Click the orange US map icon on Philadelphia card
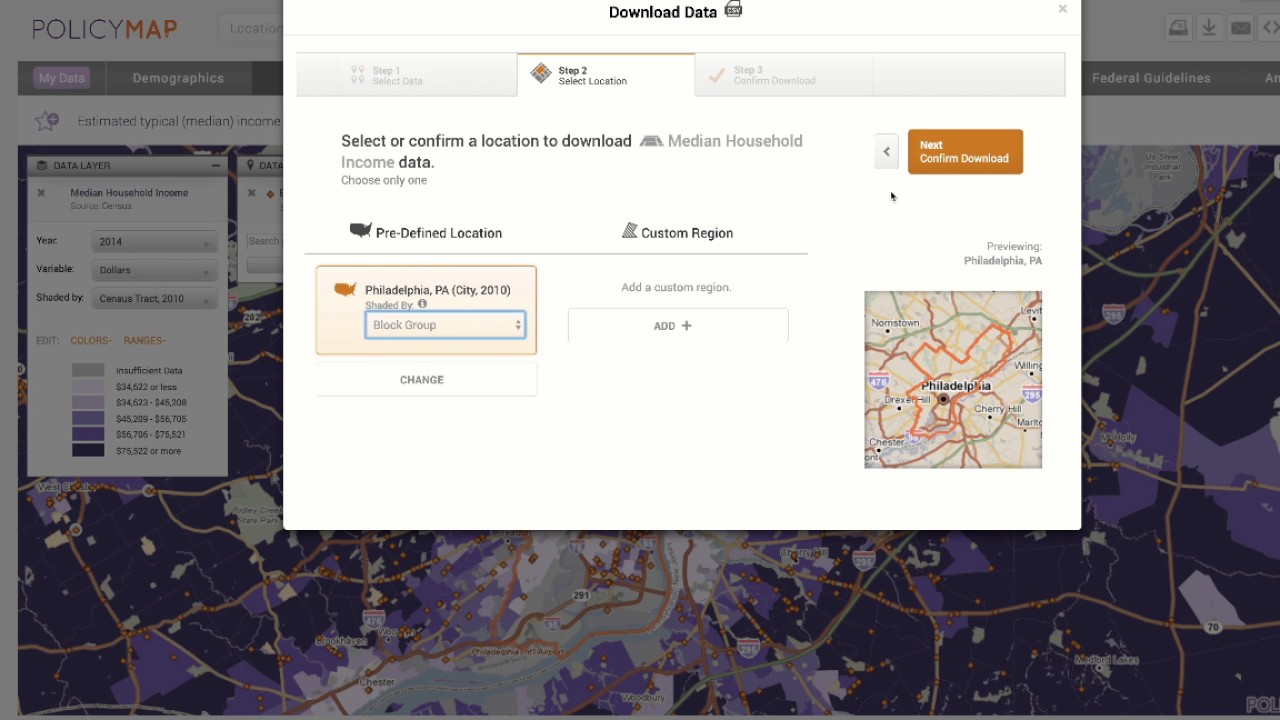The height and width of the screenshot is (720, 1280). tap(345, 289)
